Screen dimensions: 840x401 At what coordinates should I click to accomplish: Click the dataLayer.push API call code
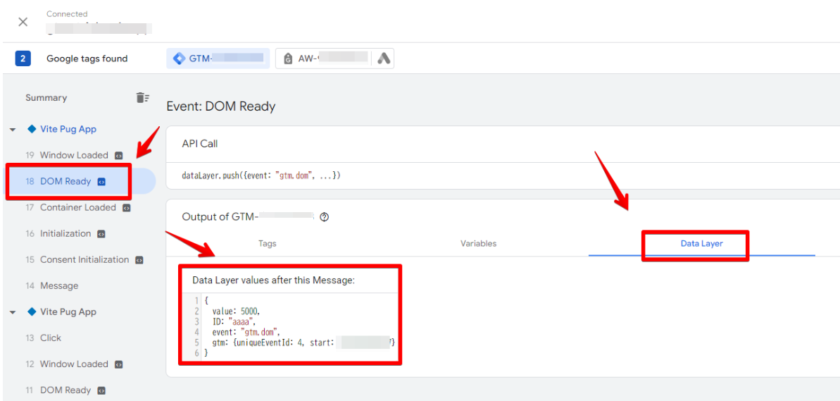pyautogui.click(x=261, y=176)
